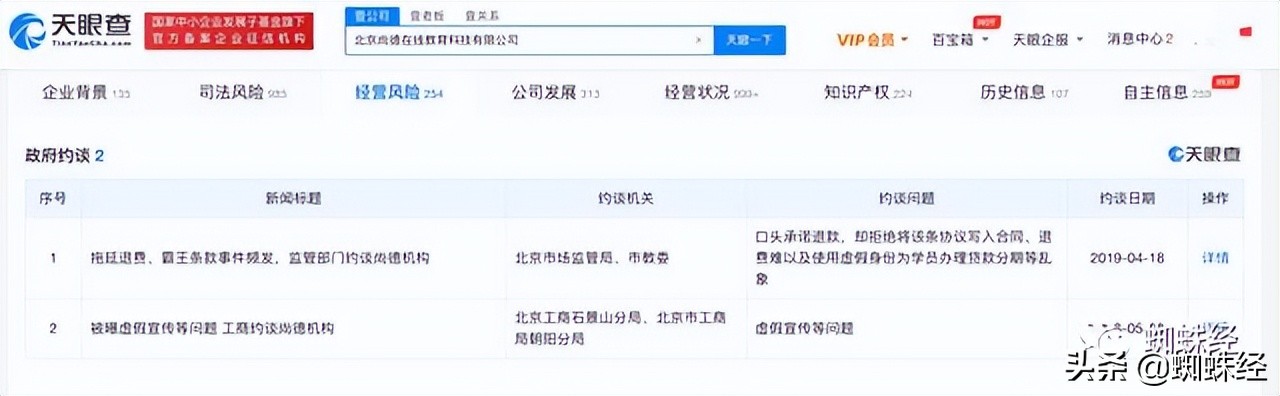Click the 约谈机关 column header
1280x396 pixels.
[x=626, y=198]
